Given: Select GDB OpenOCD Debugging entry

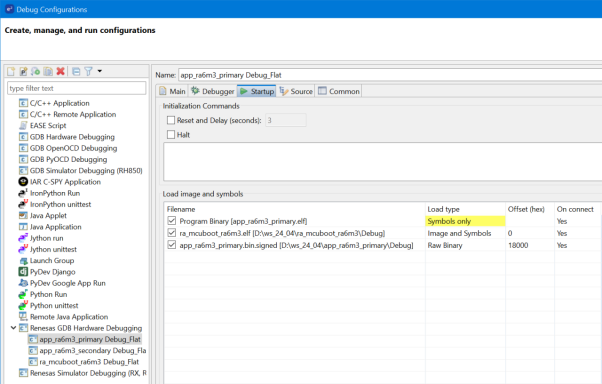Looking at the screenshot, I should click(x=68, y=148).
